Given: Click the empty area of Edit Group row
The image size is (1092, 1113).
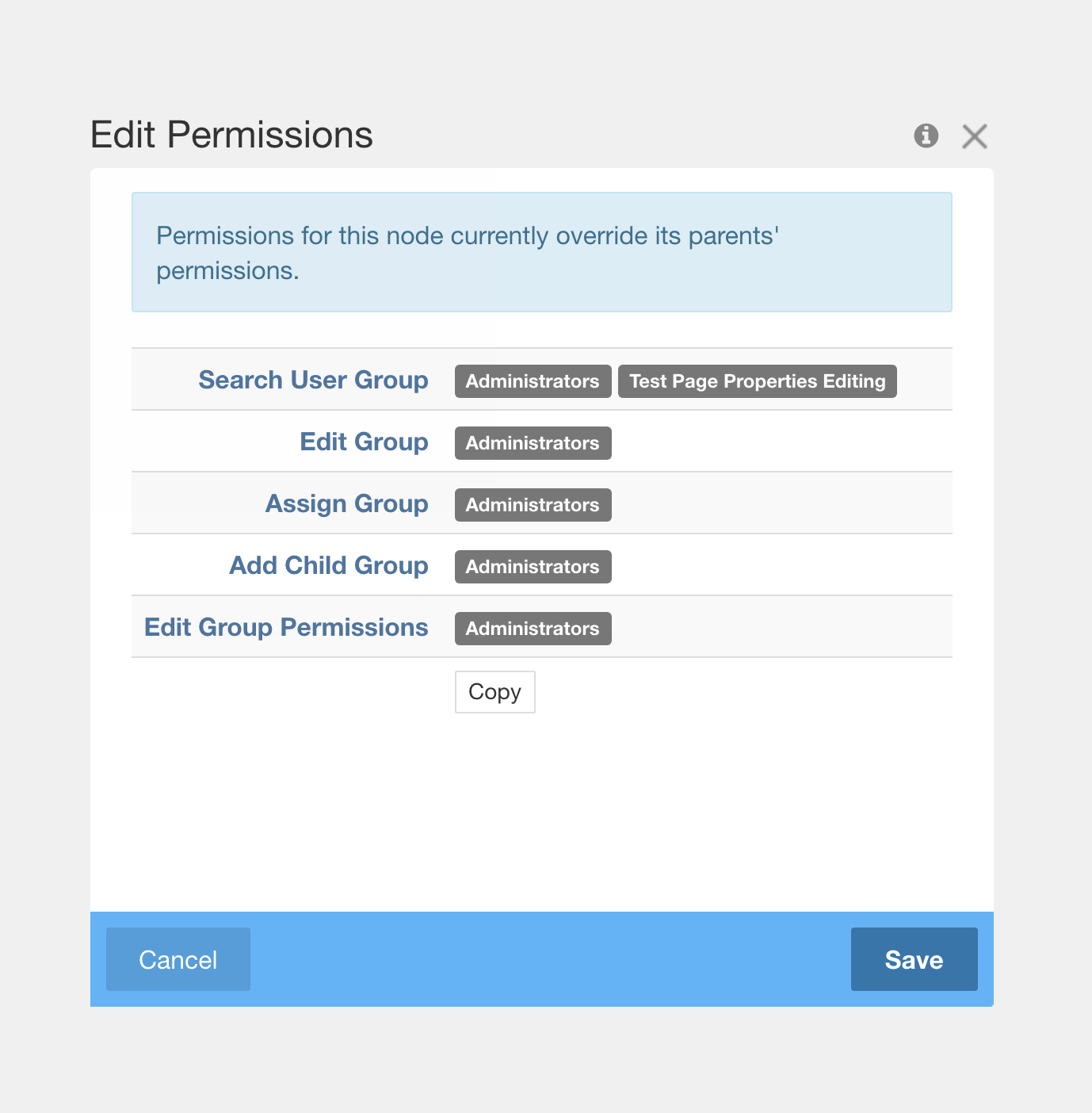Looking at the screenshot, I should 792,442.
